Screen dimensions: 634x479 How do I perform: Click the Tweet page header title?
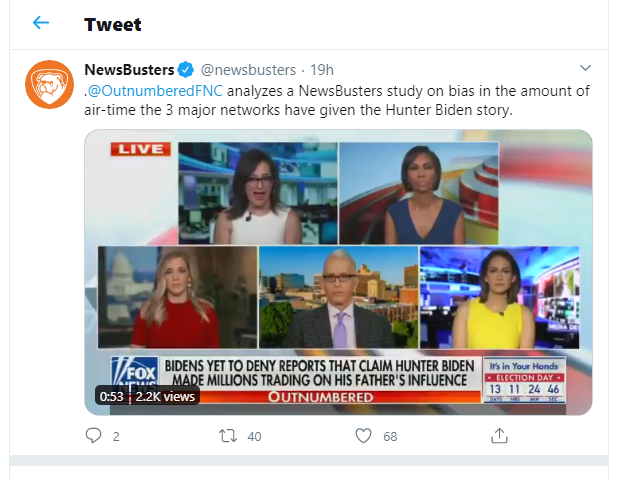pos(113,25)
